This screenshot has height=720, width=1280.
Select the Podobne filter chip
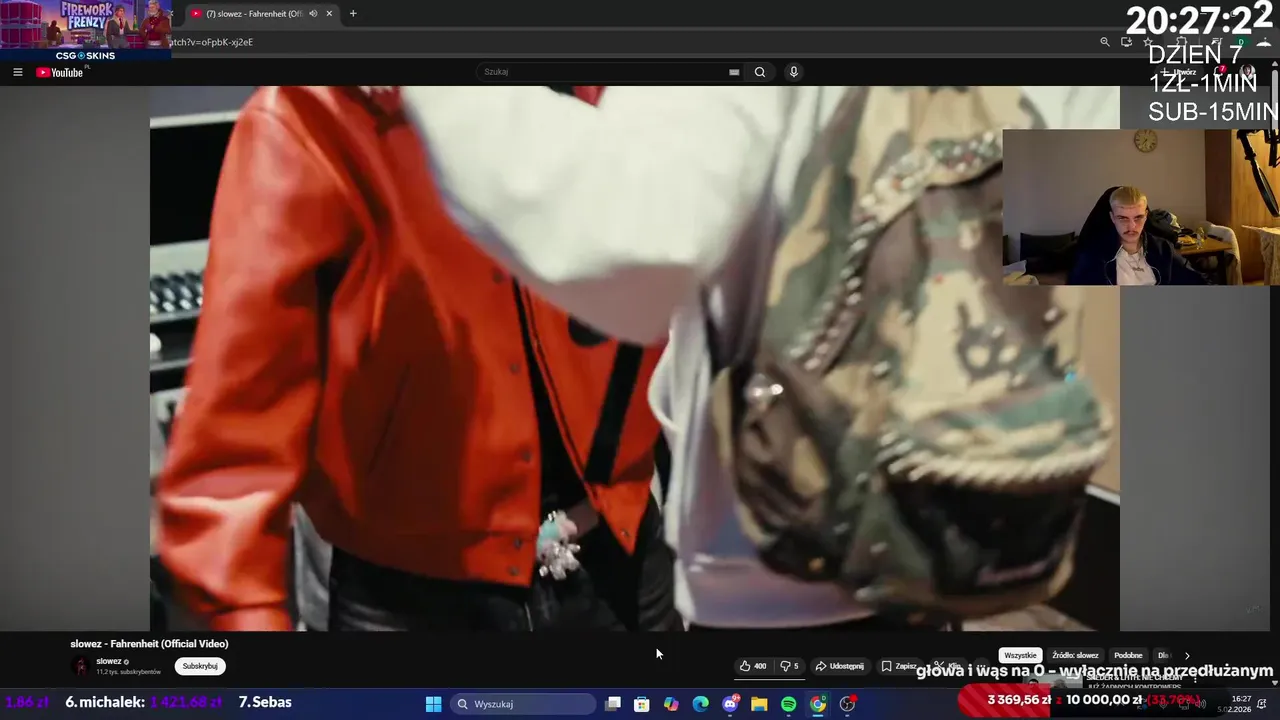(1128, 656)
